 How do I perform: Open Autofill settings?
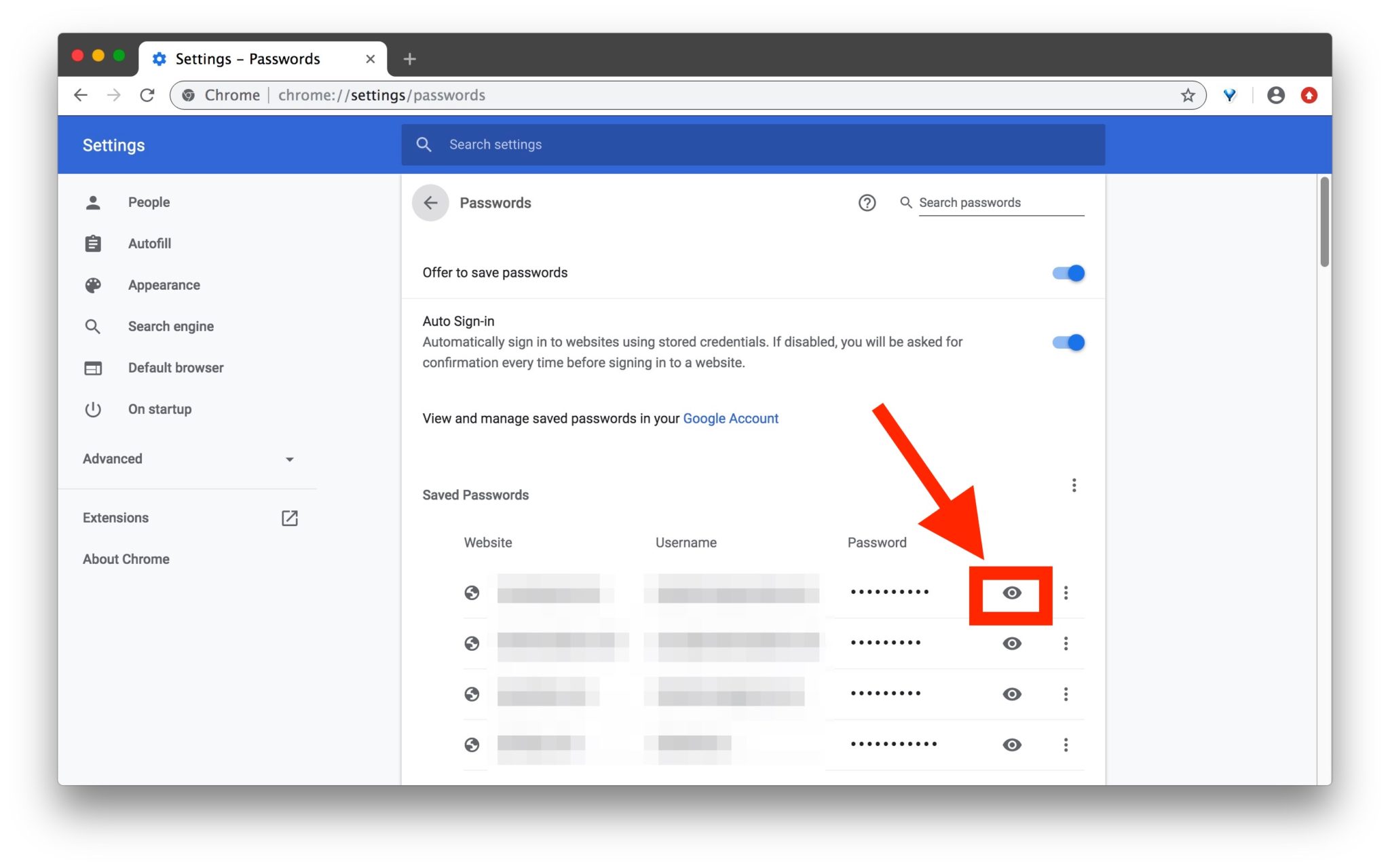pos(149,244)
